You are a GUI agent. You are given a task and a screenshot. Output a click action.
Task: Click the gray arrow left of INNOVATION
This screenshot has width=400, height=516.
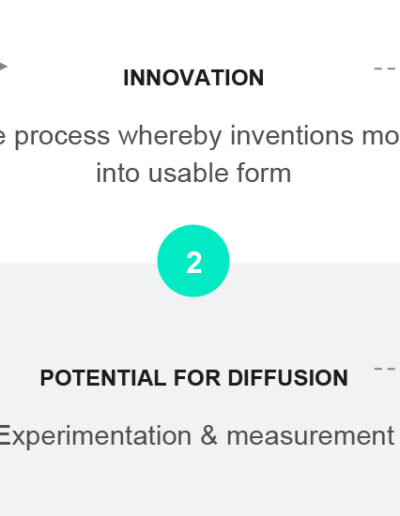[x=3, y=66]
